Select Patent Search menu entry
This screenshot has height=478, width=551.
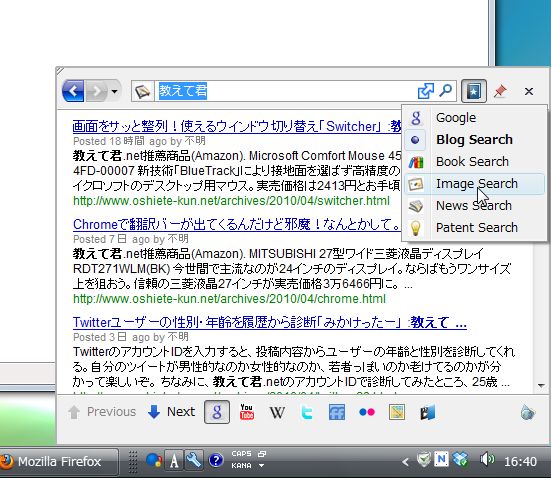click(474, 227)
